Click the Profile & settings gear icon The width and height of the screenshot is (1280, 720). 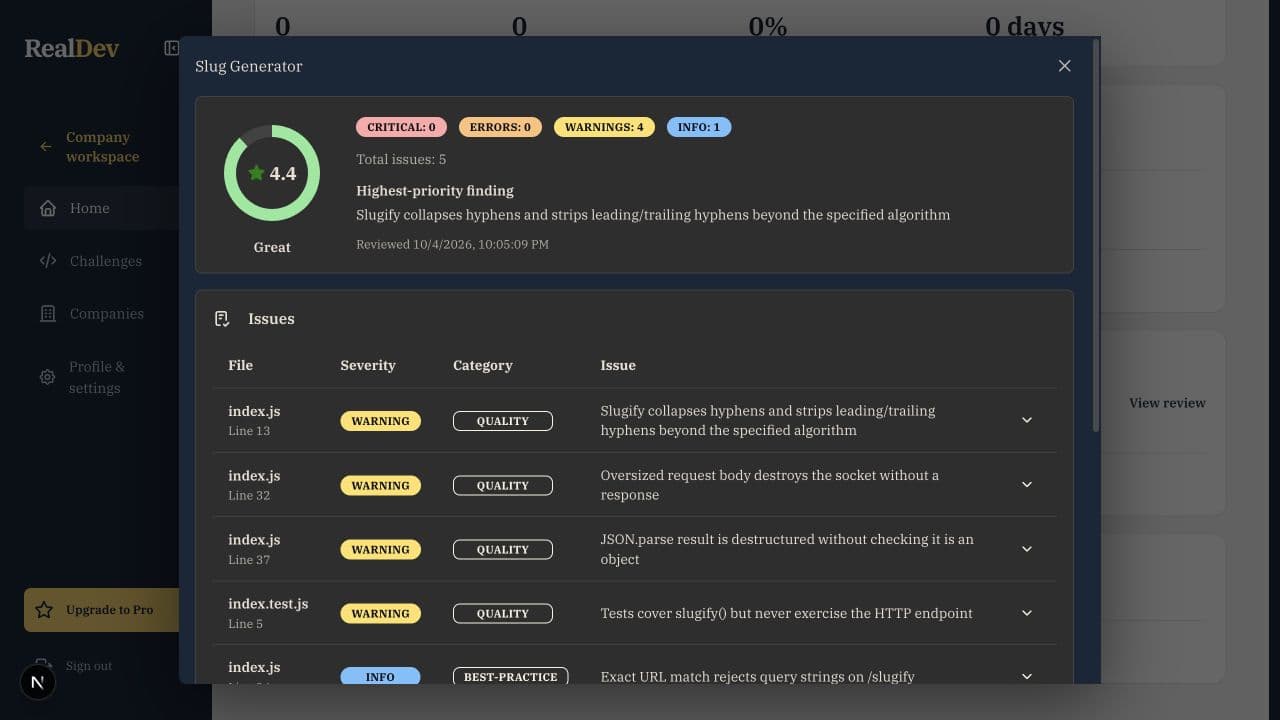pos(47,377)
